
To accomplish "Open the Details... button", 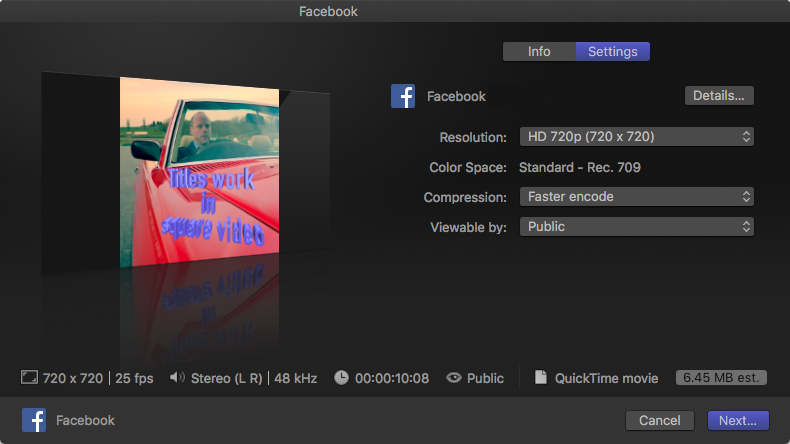I will (719, 96).
